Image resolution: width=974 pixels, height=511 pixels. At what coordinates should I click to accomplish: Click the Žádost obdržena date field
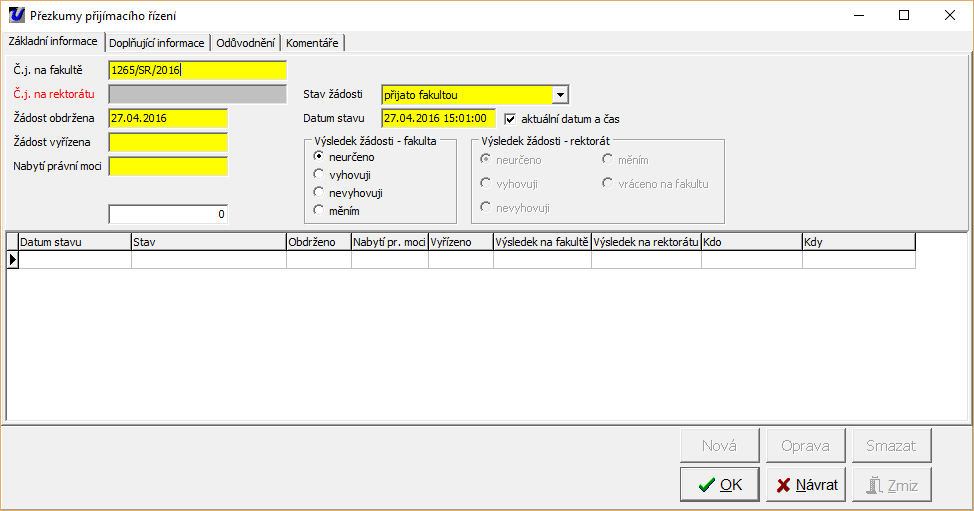pos(168,118)
